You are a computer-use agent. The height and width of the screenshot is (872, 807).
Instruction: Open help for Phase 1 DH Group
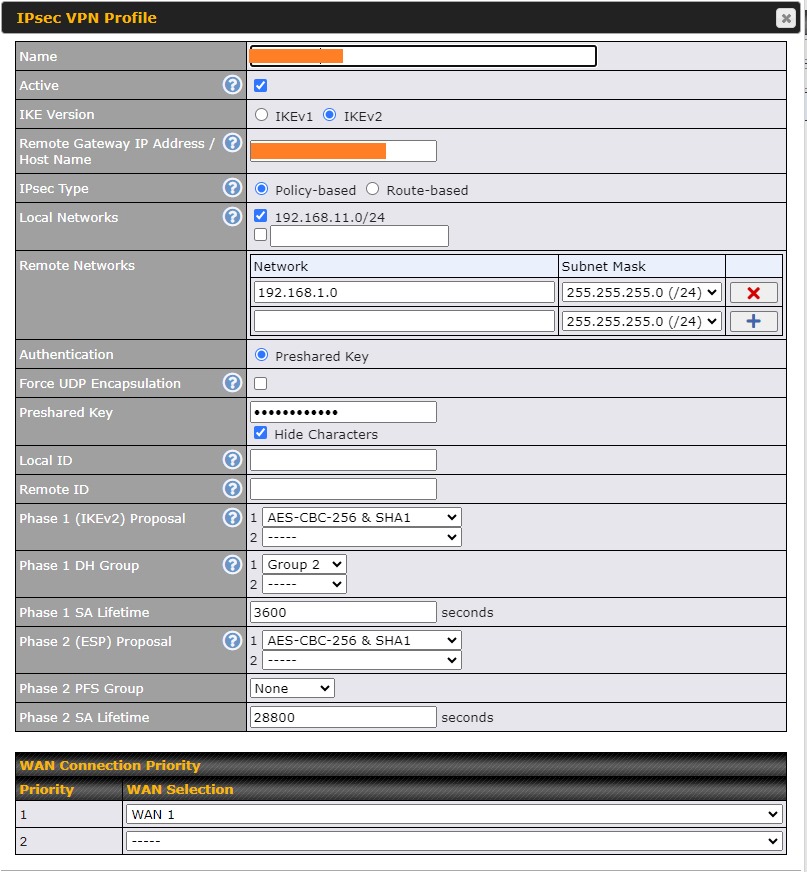tap(232, 564)
